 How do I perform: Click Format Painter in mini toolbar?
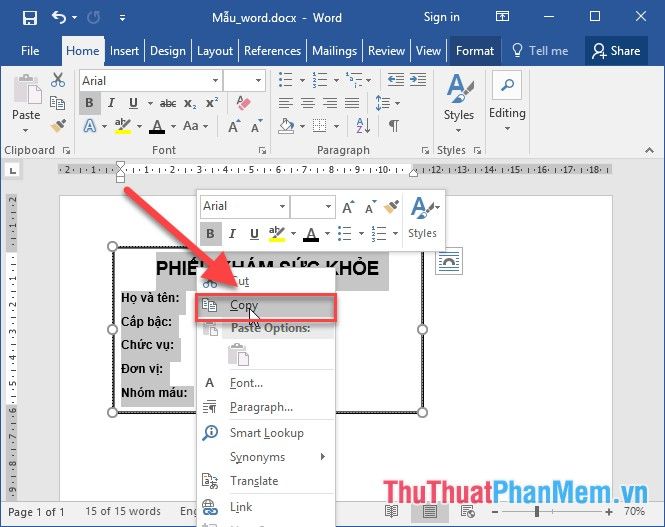pos(391,207)
